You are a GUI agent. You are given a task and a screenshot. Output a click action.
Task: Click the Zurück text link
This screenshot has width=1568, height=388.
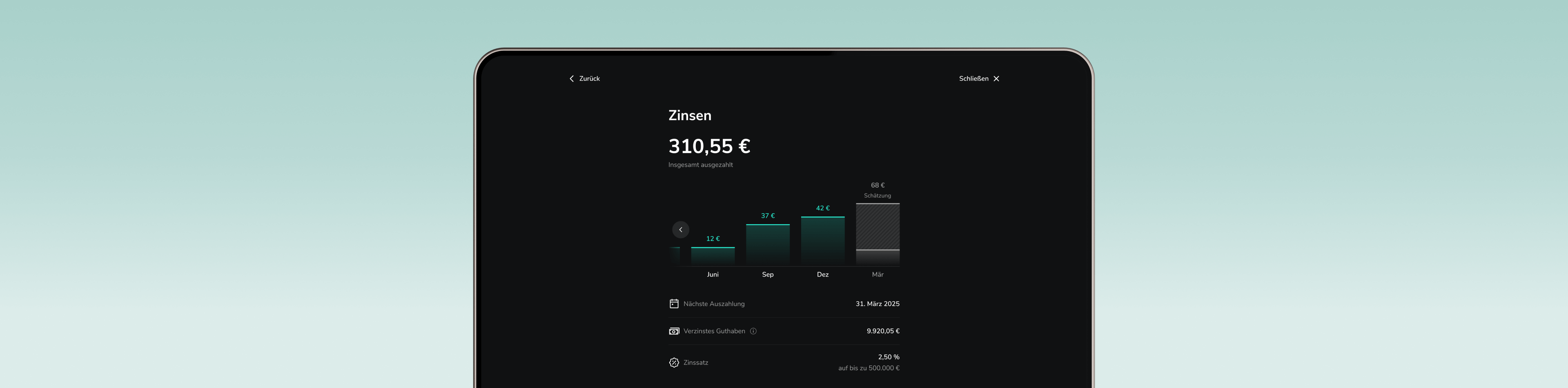click(x=589, y=78)
